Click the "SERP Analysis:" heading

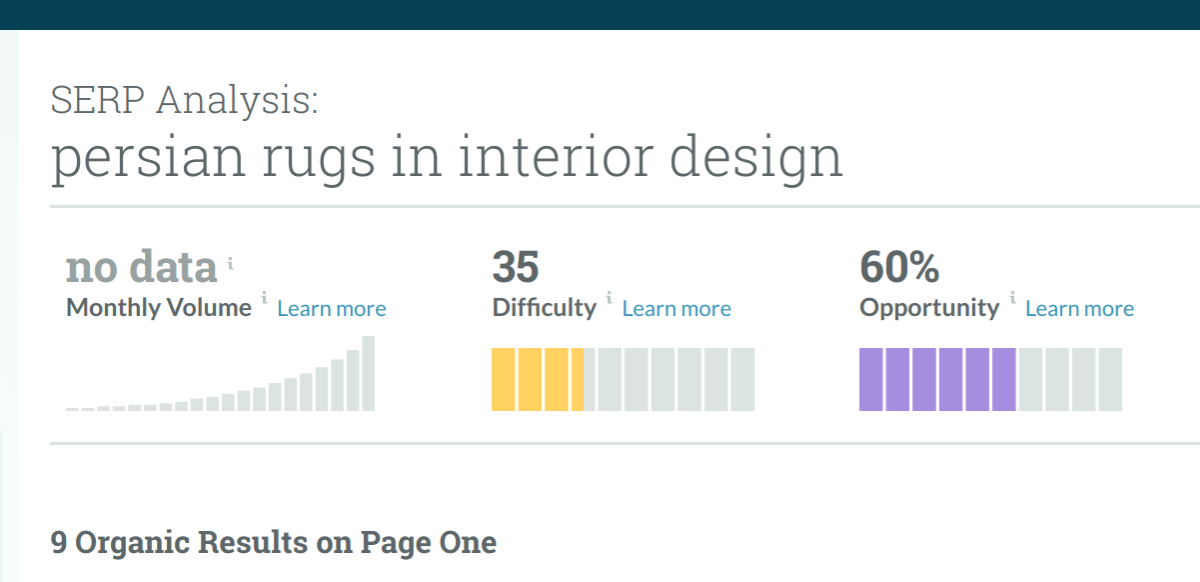click(185, 99)
